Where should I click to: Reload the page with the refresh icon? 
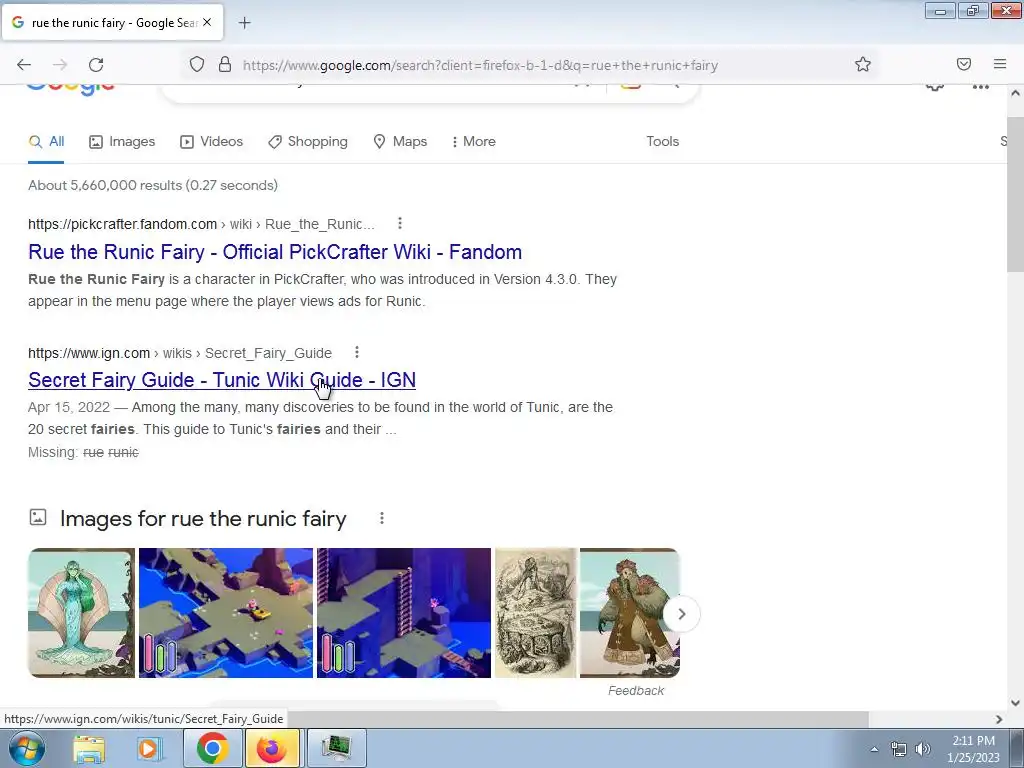click(96, 65)
